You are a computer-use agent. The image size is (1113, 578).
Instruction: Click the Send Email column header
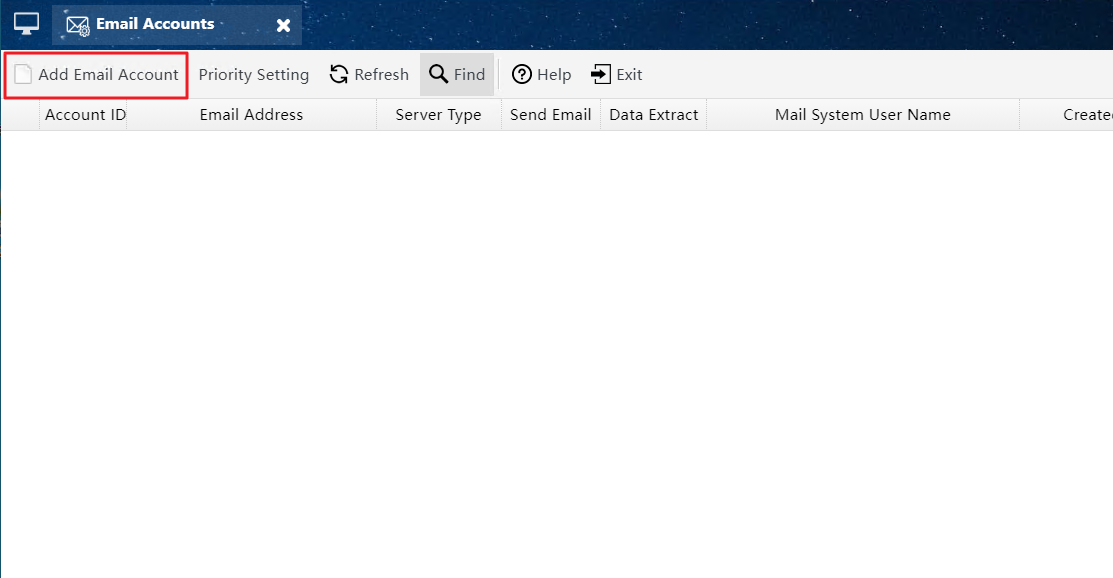(551, 115)
